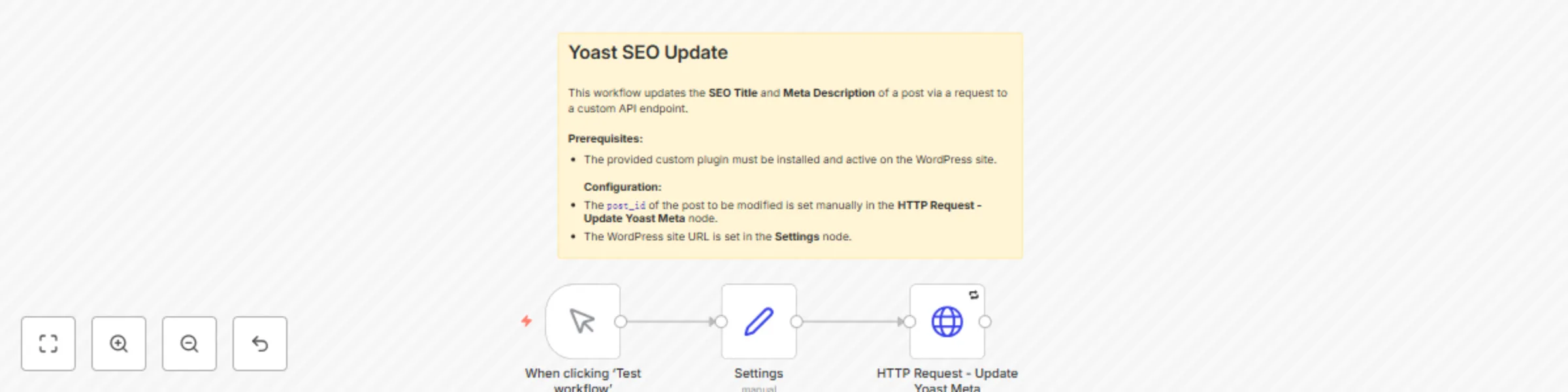
Task: Click the connection line between trigger and Settings
Action: pos(670,321)
